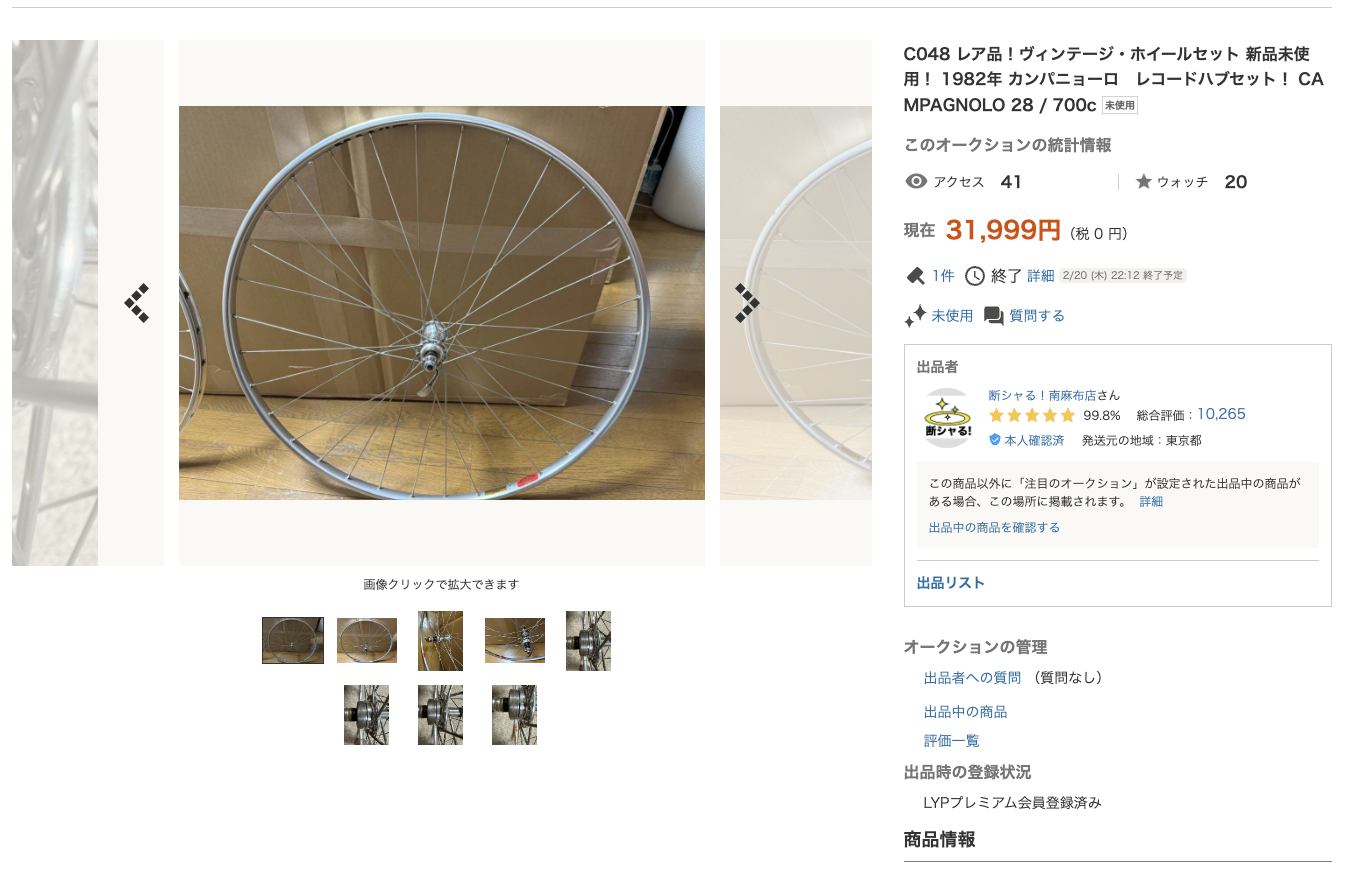The image size is (1346, 869).
Task: Advance carousel with right arrow icon
Action: tap(747, 303)
